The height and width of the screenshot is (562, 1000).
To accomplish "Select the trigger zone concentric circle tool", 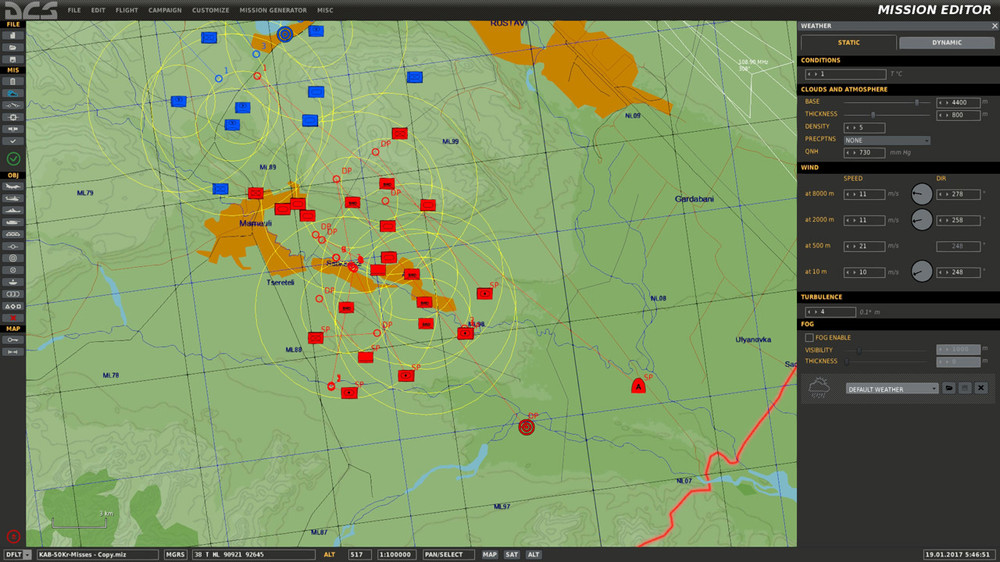I will 13,258.
